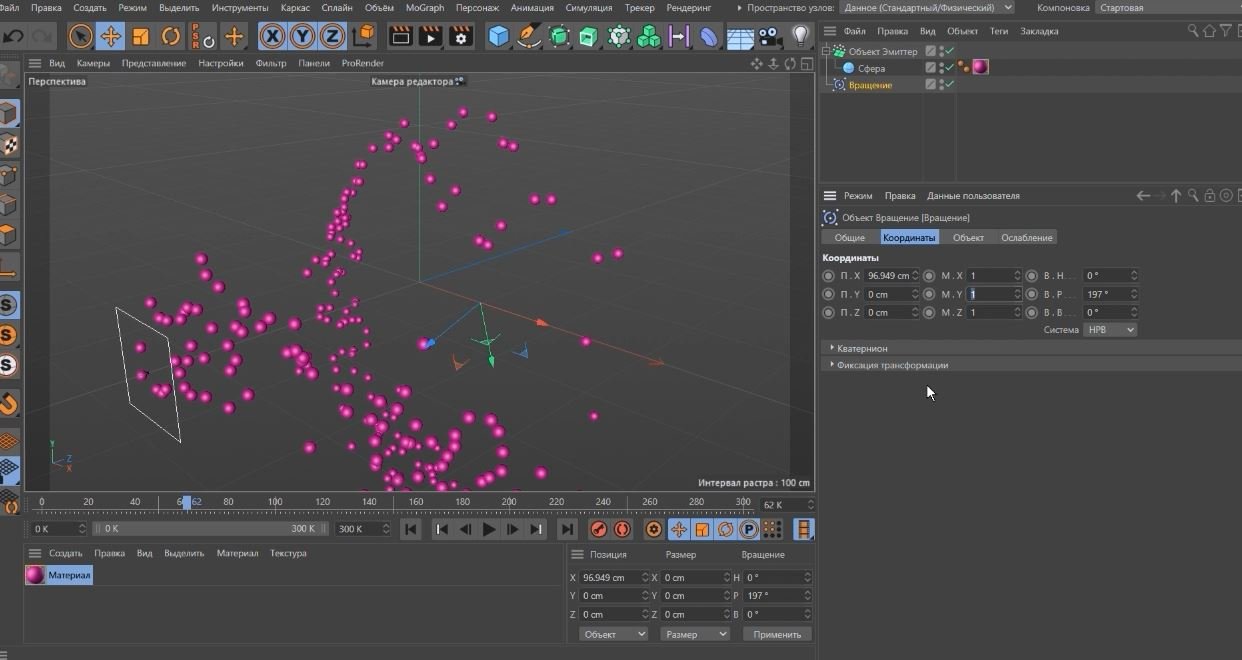Viewport: 1242px width, 660px height.
Task: Click the lock icon in attribute manager
Action: [1209, 196]
